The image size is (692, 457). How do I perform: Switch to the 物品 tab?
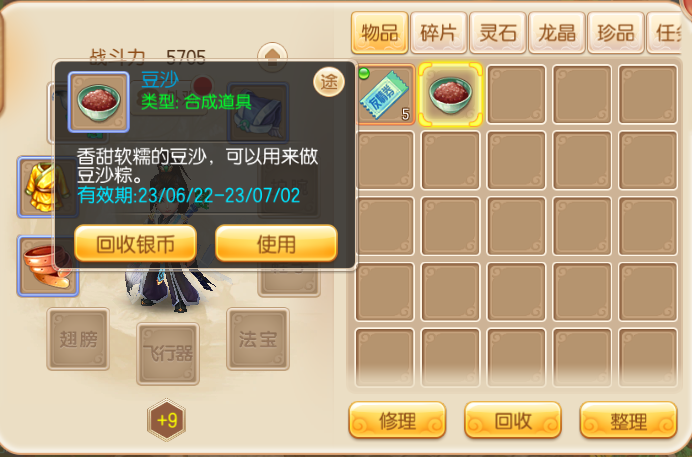(x=380, y=33)
